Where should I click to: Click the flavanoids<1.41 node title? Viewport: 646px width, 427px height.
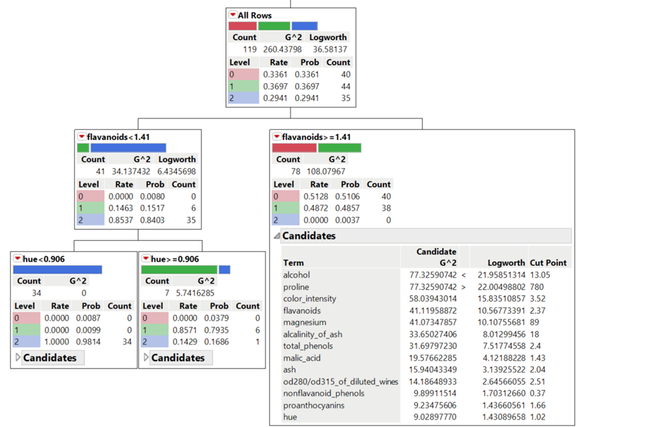click(118, 137)
